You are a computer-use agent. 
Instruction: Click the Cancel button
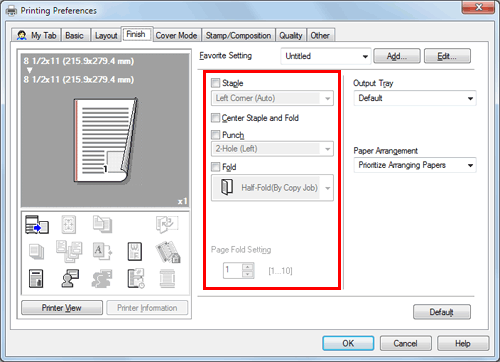click(x=405, y=343)
